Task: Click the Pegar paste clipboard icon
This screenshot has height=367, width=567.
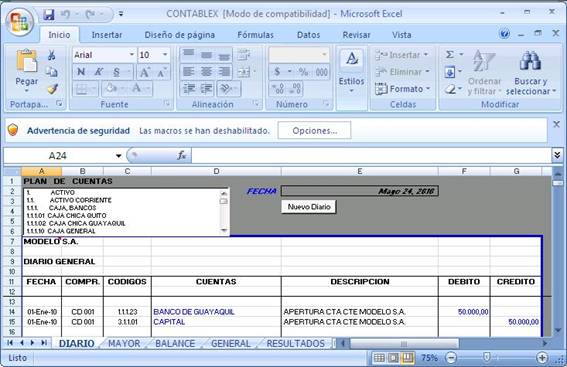Action: 27,60
